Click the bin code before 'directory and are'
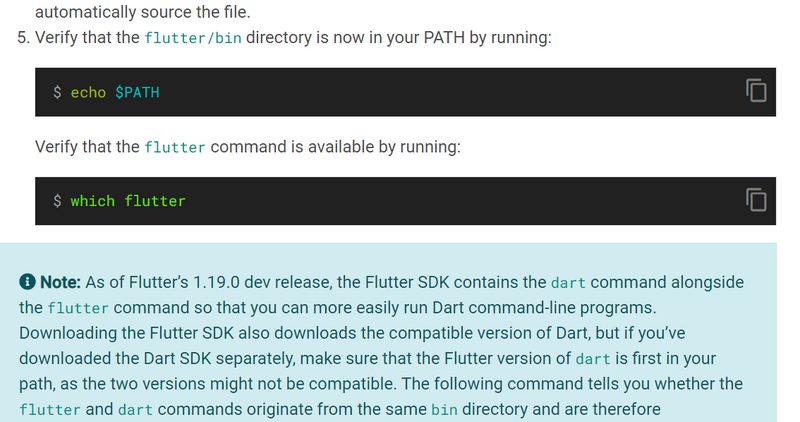The width and height of the screenshot is (800, 422). click(444, 410)
